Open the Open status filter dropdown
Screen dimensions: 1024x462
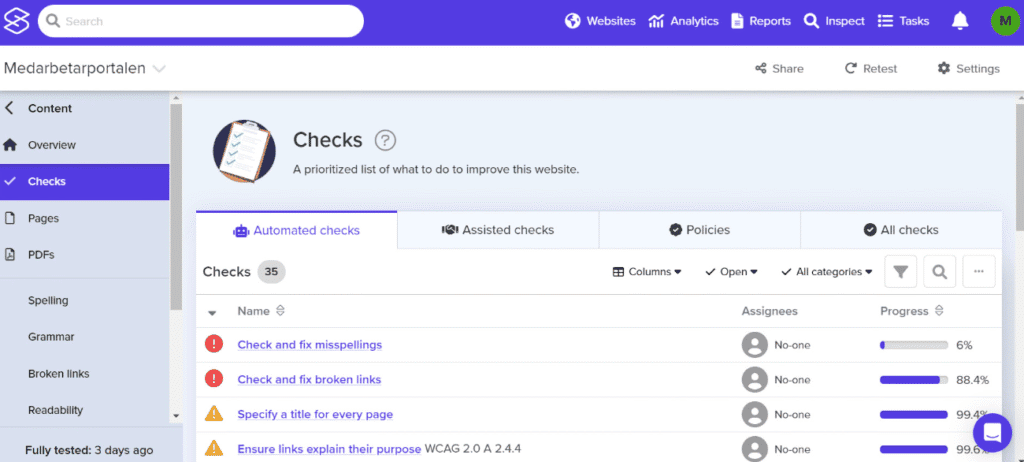(x=731, y=271)
